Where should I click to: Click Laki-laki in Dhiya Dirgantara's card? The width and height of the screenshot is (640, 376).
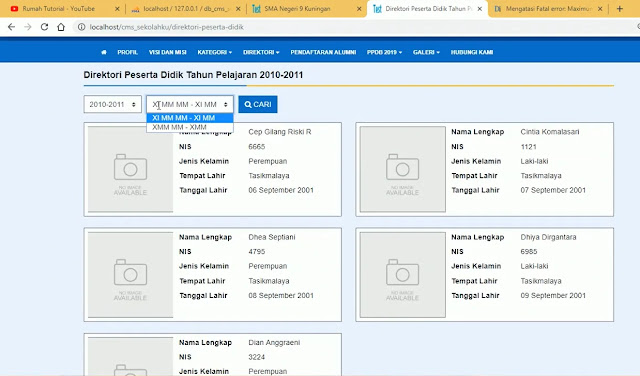click(534, 266)
